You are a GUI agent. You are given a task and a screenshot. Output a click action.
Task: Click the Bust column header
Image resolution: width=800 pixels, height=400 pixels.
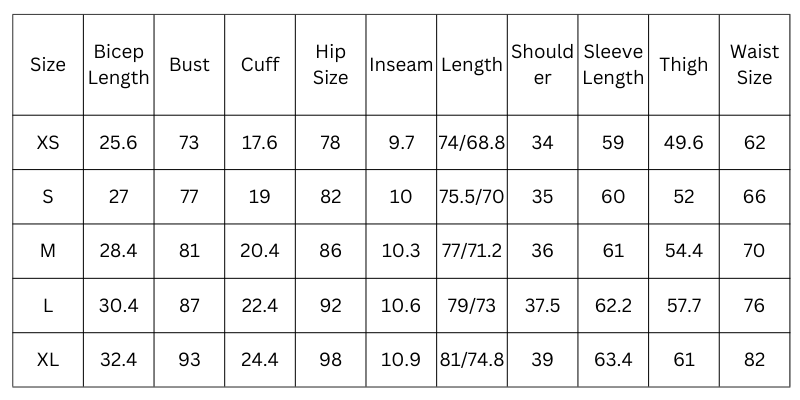(x=189, y=65)
